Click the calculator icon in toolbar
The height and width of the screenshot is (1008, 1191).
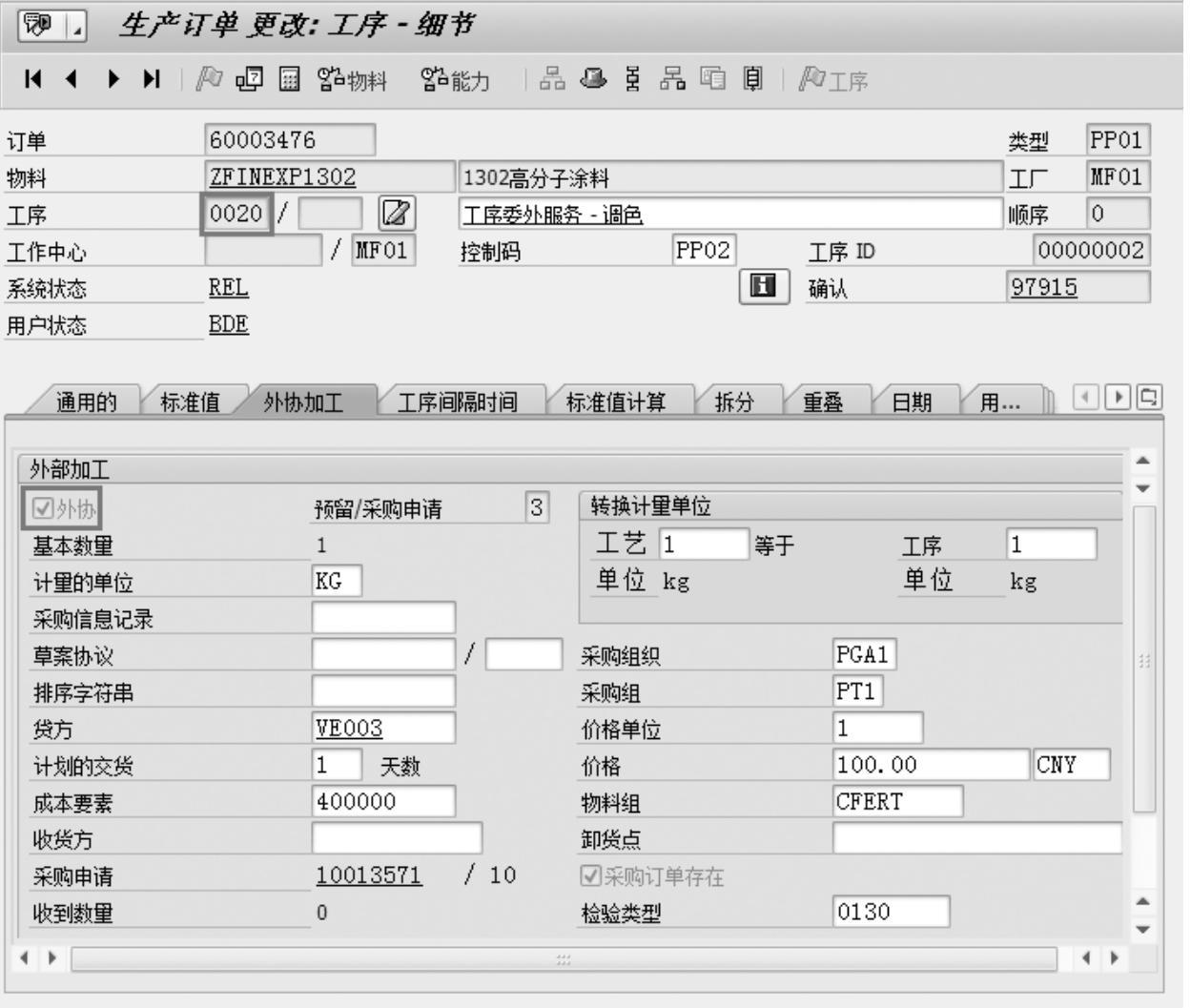[289, 79]
